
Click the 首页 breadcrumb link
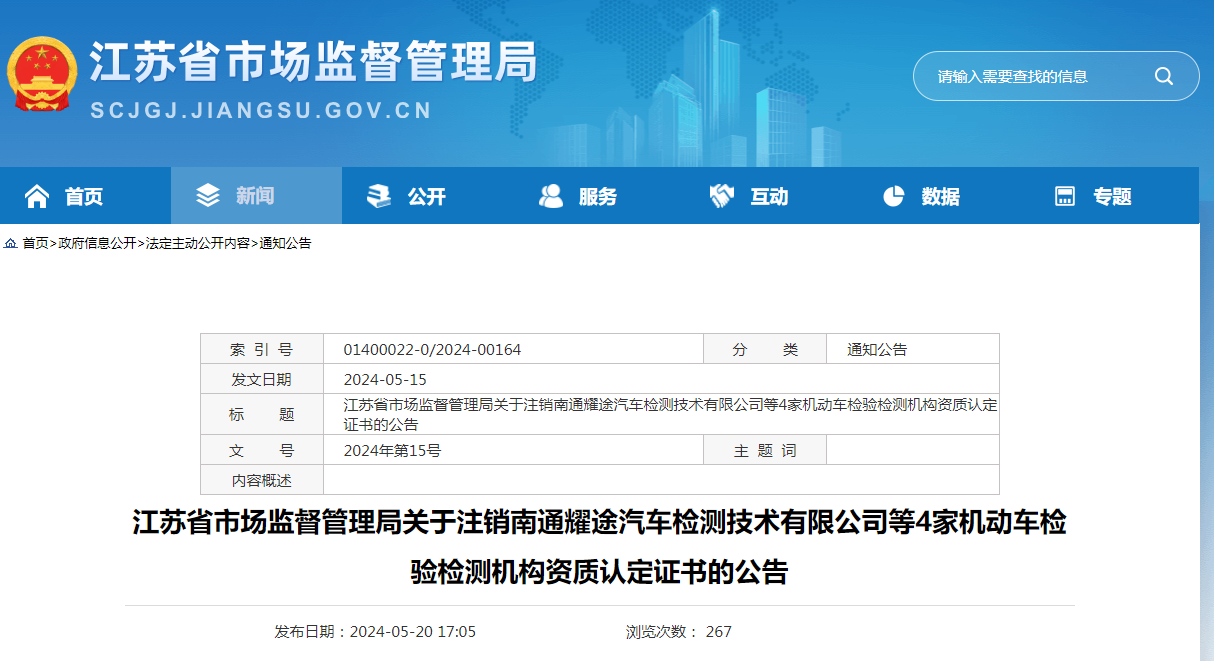tap(35, 243)
